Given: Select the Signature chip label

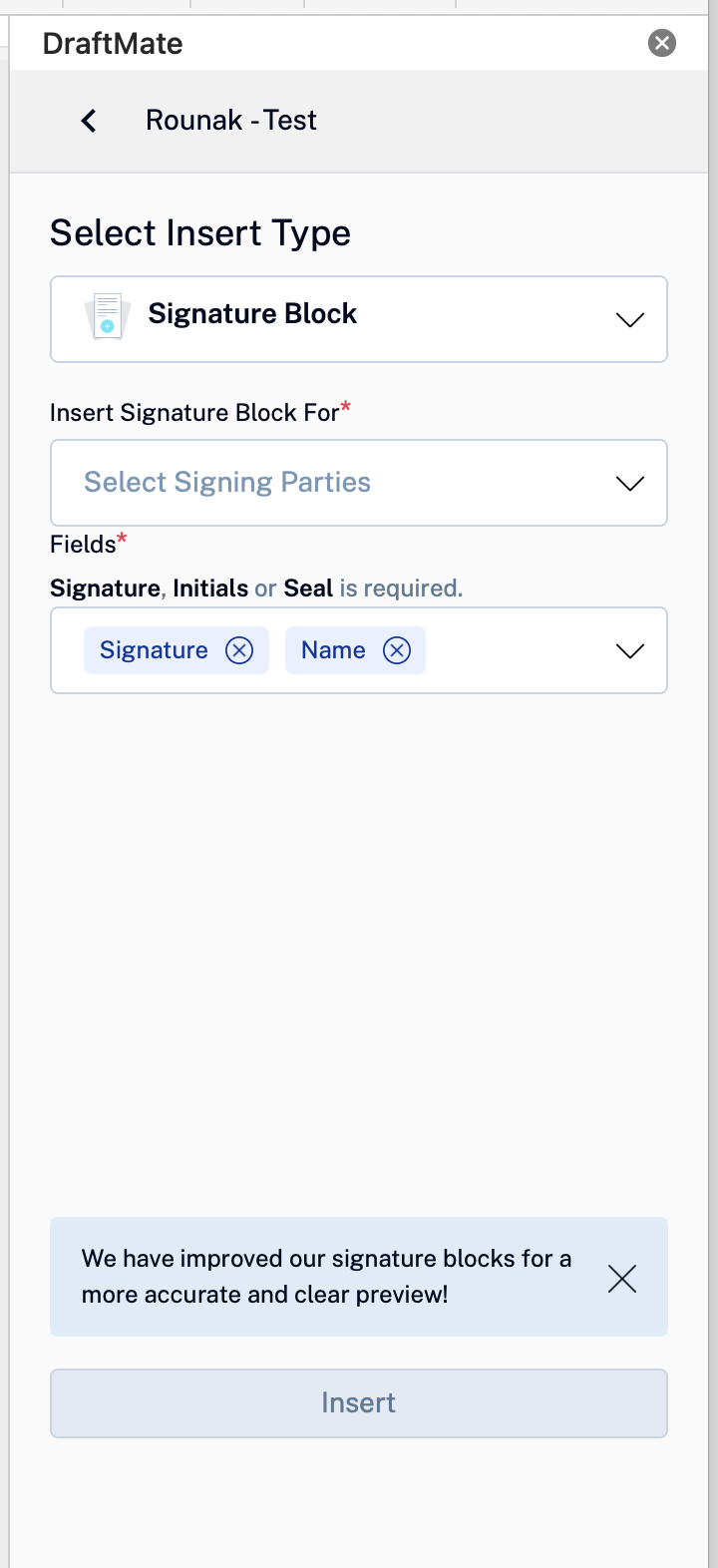Looking at the screenshot, I should tap(154, 650).
